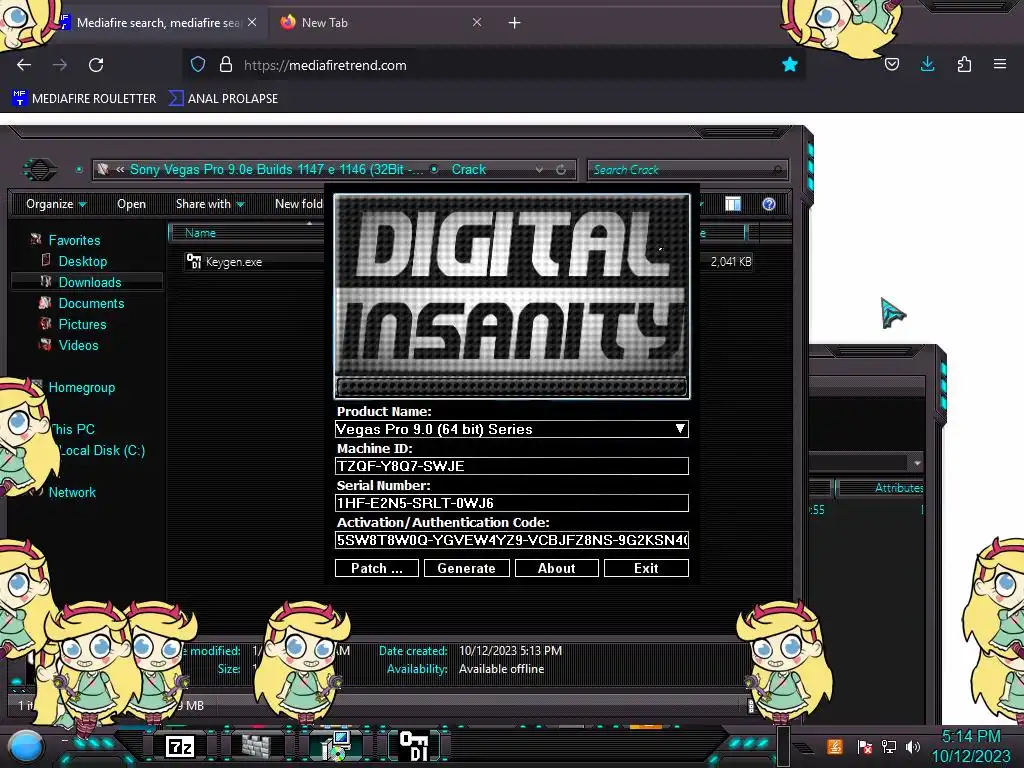Open Pictures in the navigation pane
This screenshot has width=1024, height=768.
point(82,324)
